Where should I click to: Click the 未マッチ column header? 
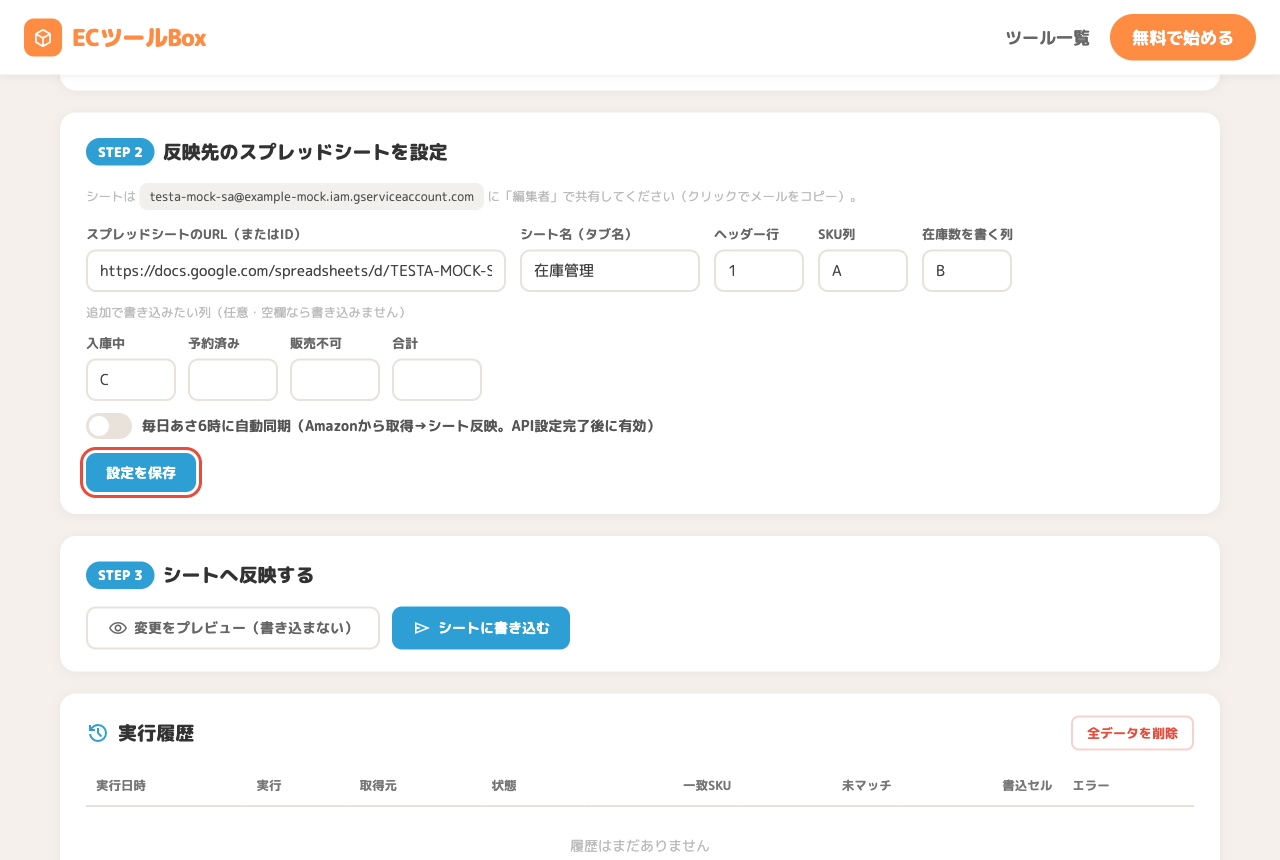pyautogui.click(x=866, y=786)
